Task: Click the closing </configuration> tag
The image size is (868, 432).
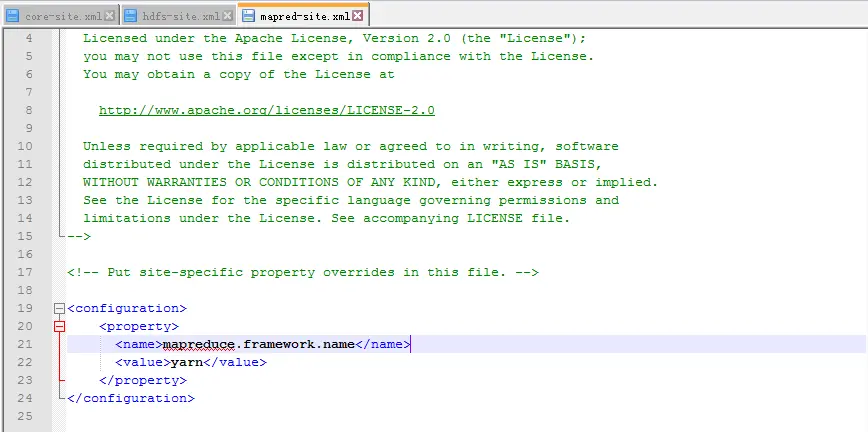Action: [131, 398]
